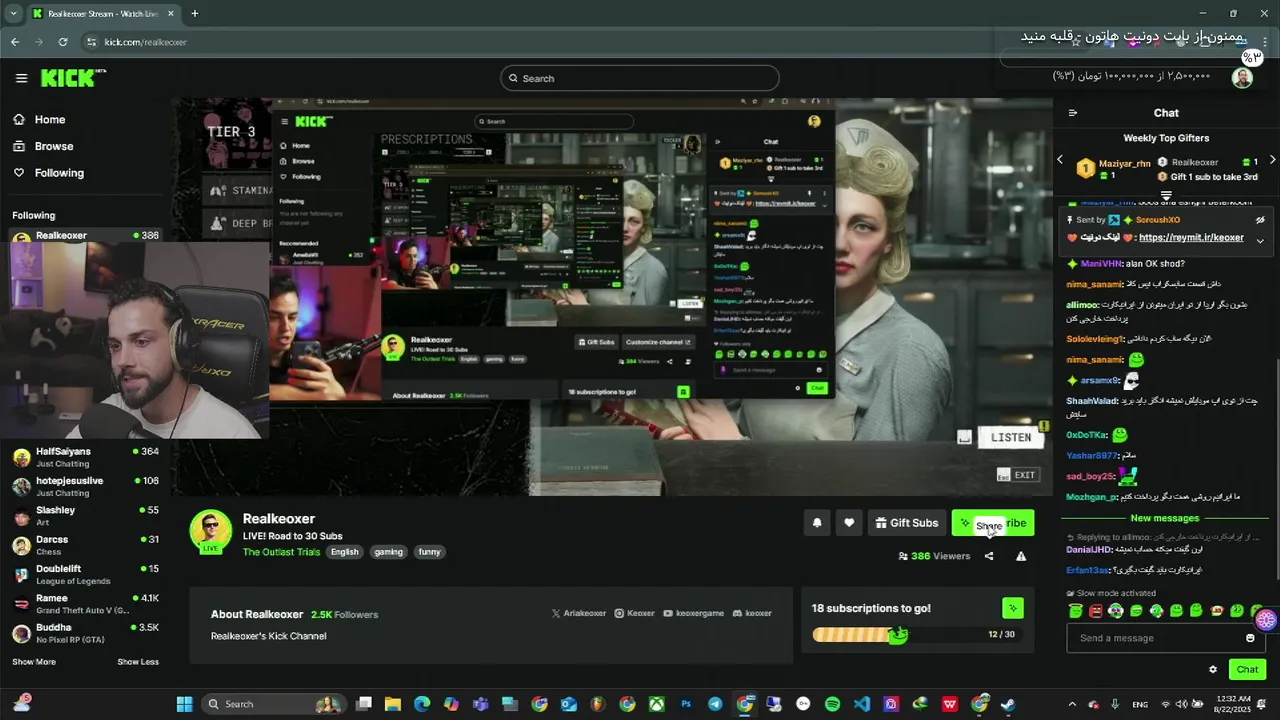Show next Weekly Top Gifters page

(x=1272, y=160)
